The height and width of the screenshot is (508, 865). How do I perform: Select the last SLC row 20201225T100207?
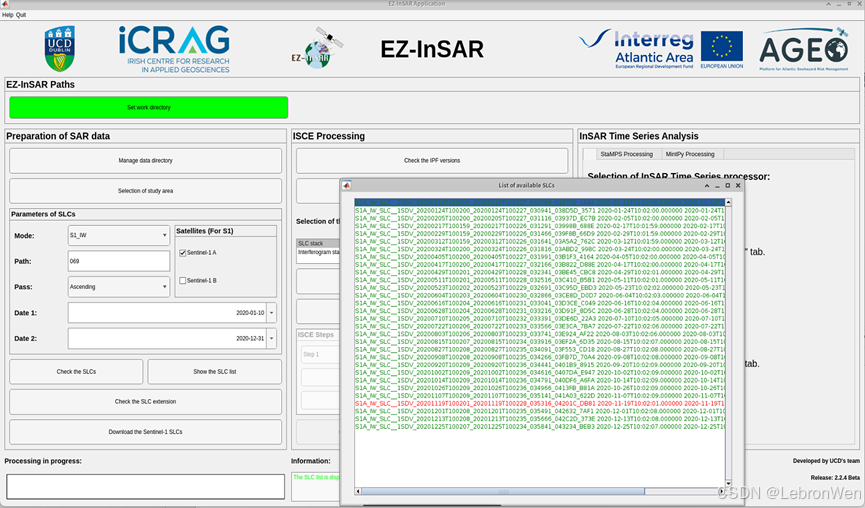[540, 426]
